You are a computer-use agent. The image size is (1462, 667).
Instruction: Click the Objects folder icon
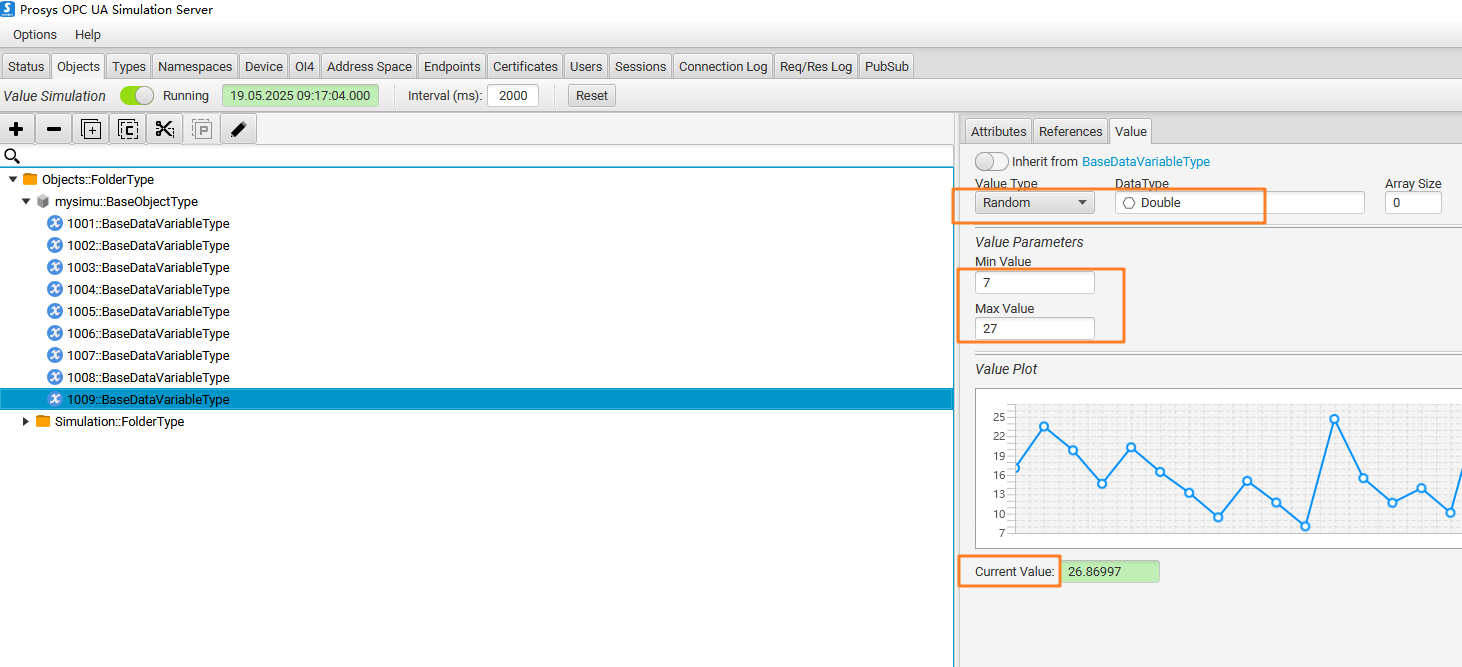[x=30, y=179]
